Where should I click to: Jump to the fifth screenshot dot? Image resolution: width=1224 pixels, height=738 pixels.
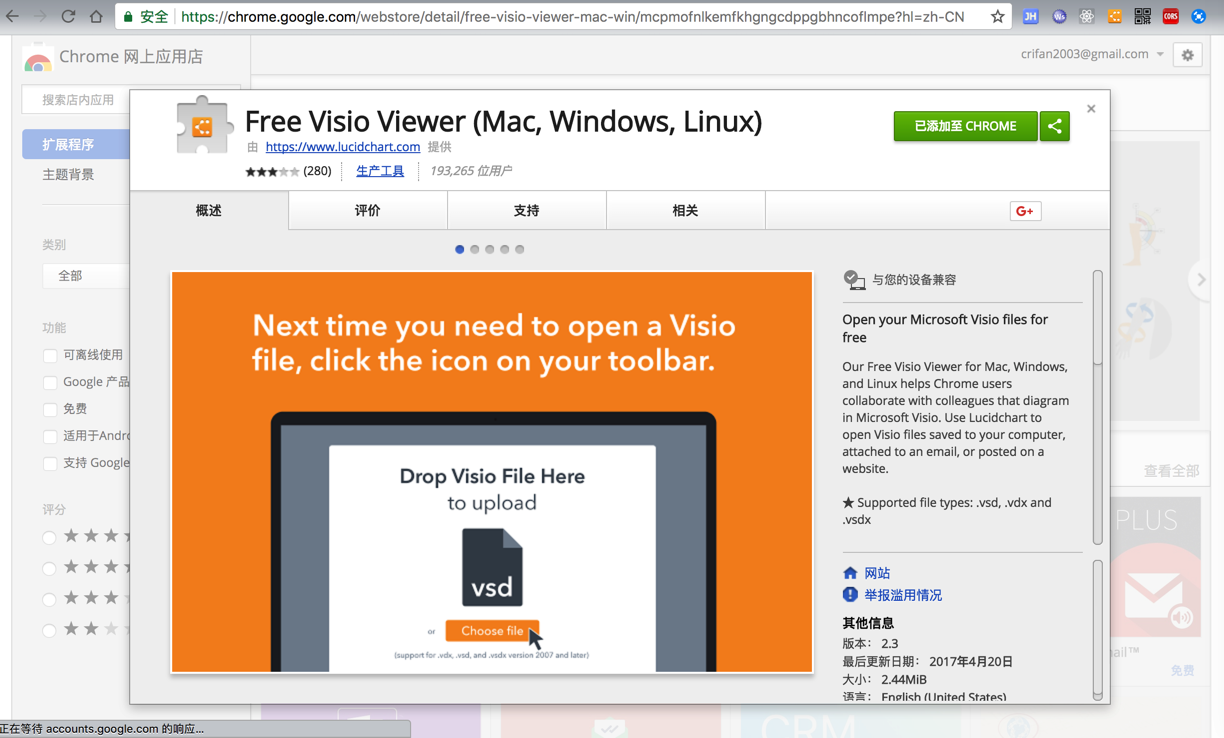click(520, 249)
